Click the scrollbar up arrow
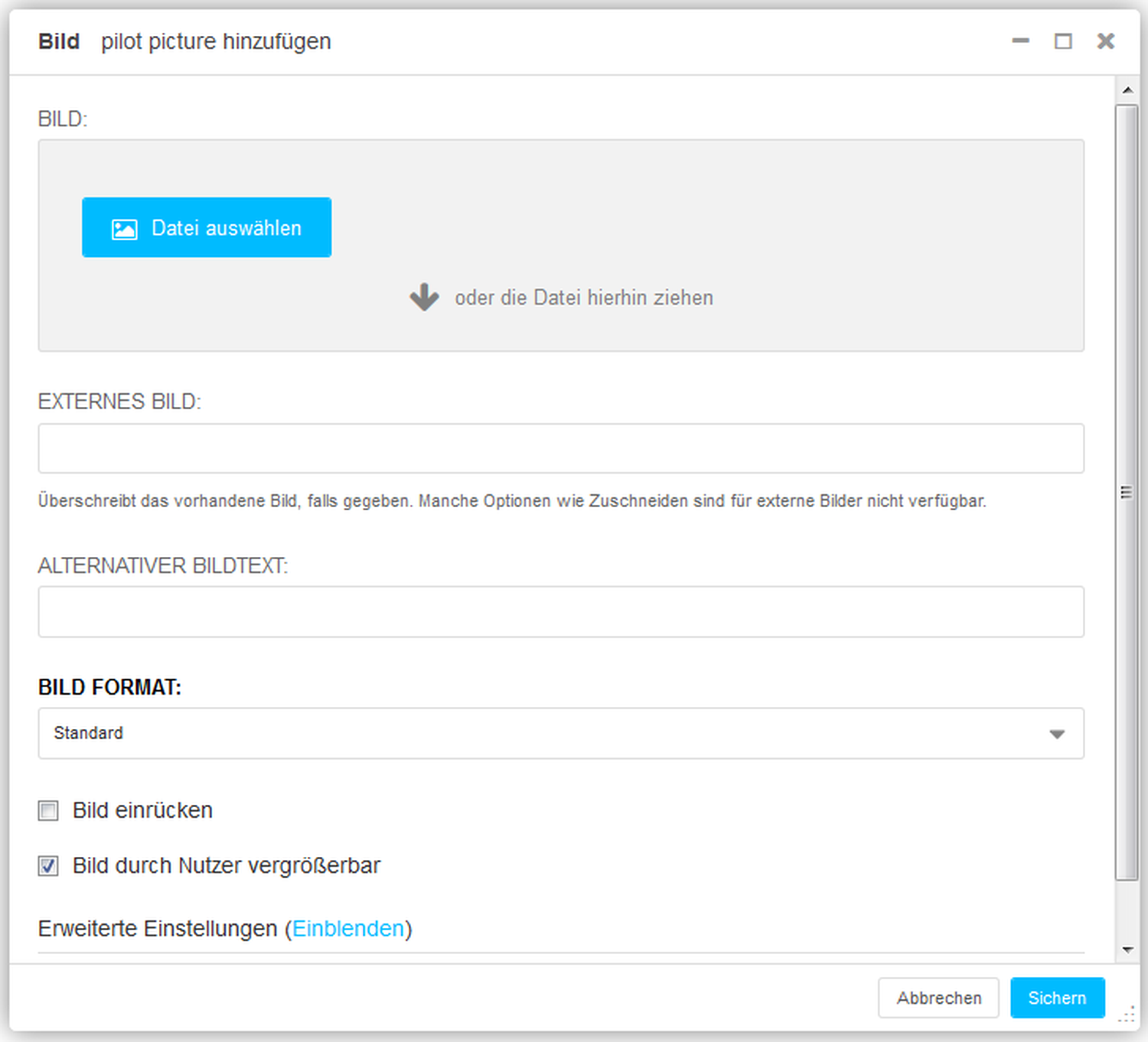1148x1042 pixels. click(1127, 90)
